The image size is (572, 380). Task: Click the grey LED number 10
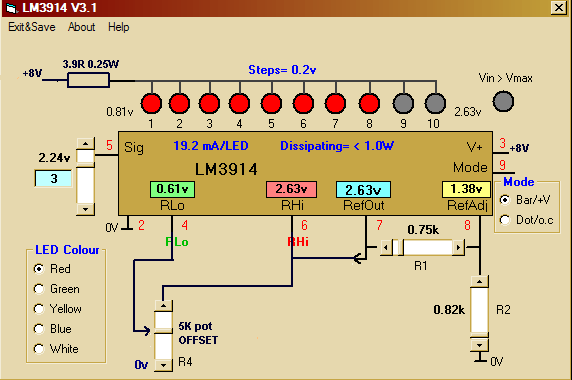tap(435, 103)
